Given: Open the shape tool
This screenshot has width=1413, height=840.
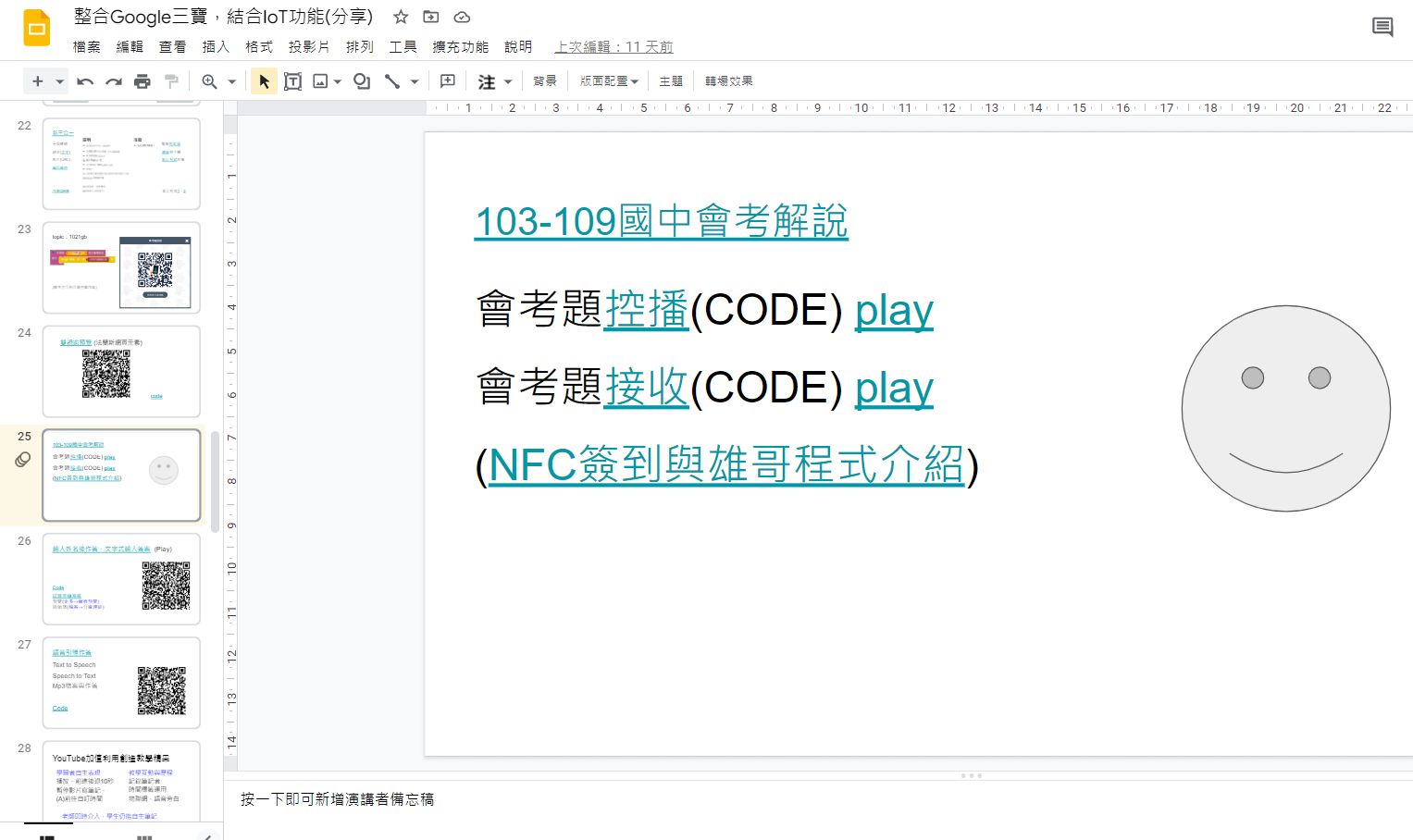Looking at the screenshot, I should pos(362,81).
